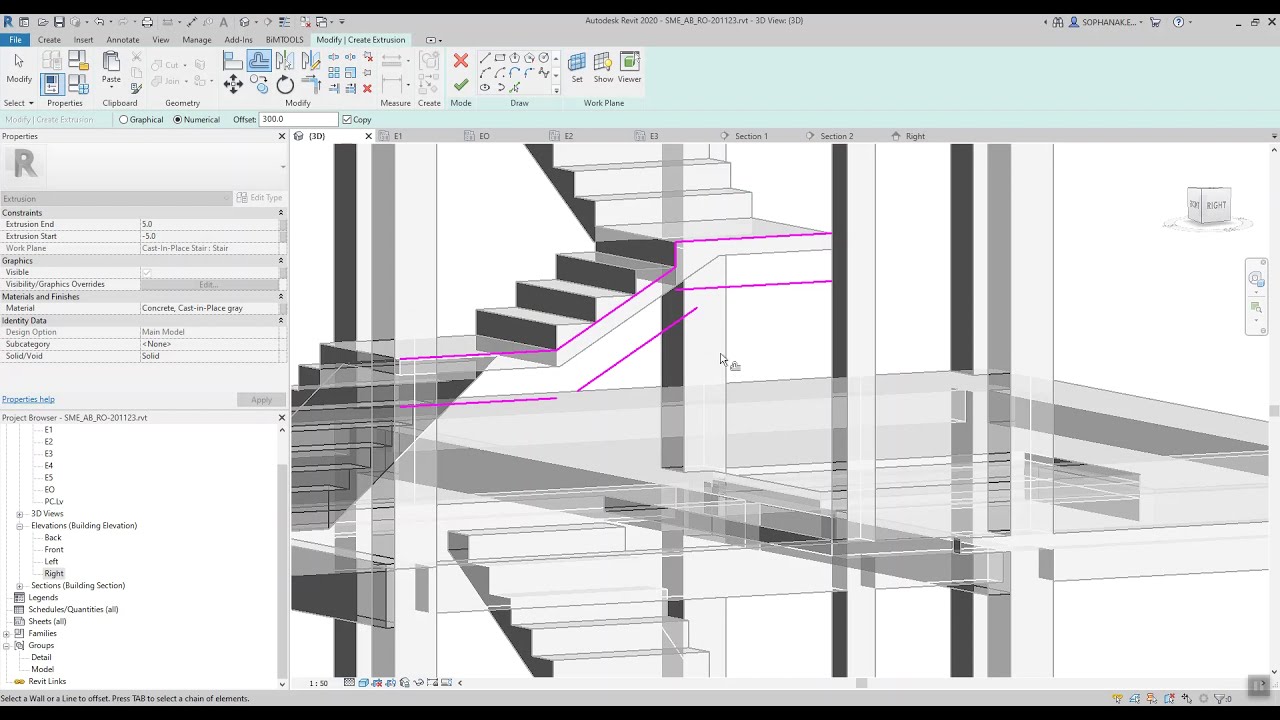Collapse the Graphics section
The width and height of the screenshot is (1280, 720).
(280, 261)
